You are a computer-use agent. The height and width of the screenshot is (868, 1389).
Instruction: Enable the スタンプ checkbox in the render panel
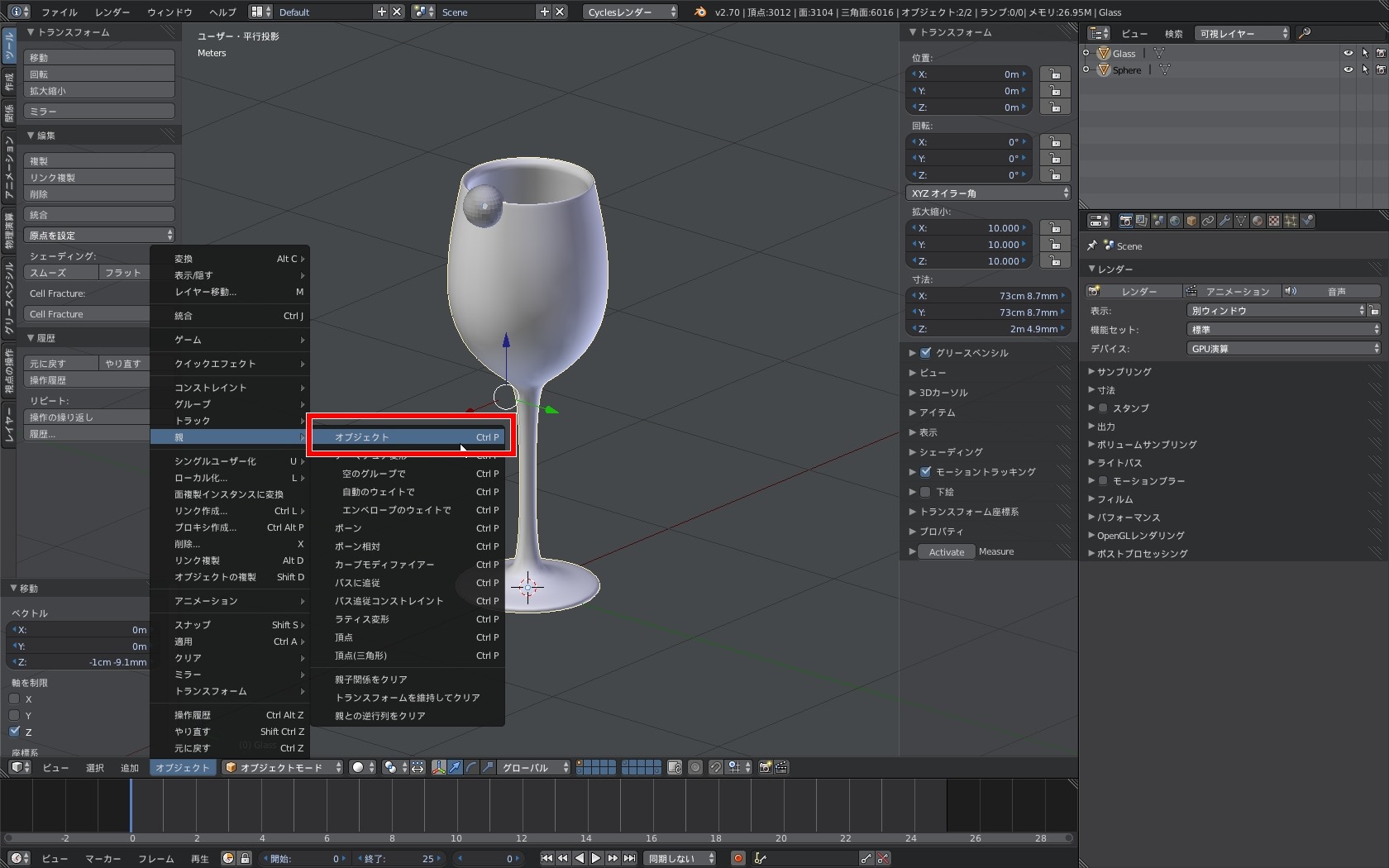[x=1103, y=408]
